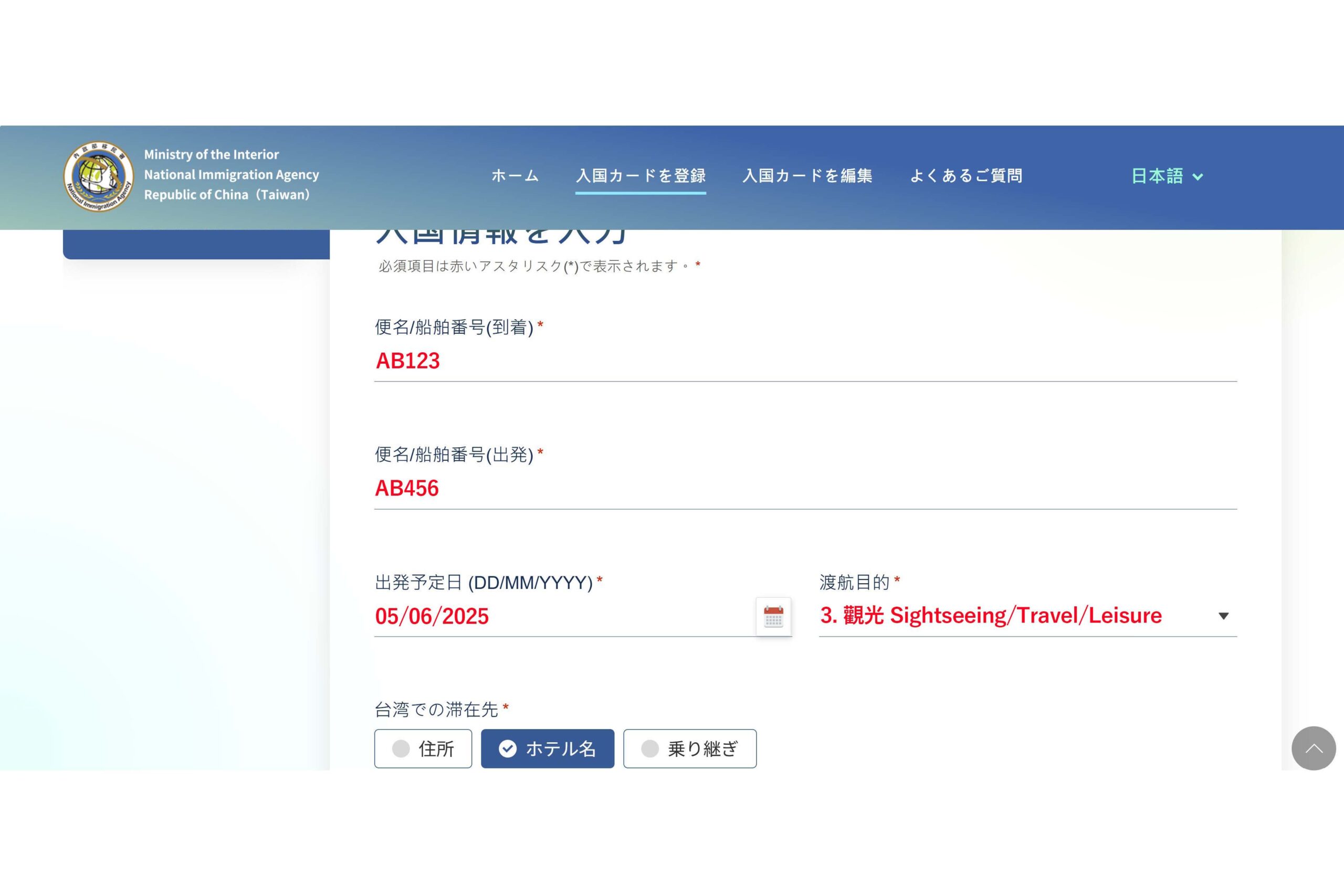Open the 入国カードを登録 menu tab
The width and height of the screenshot is (1344, 896).
pos(640,176)
